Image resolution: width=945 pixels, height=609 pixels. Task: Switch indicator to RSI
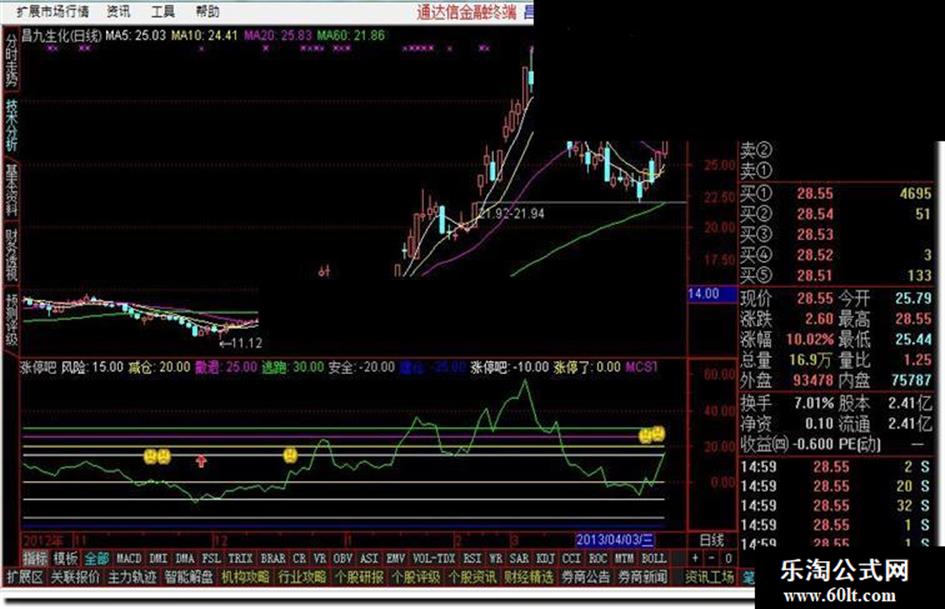[472, 558]
